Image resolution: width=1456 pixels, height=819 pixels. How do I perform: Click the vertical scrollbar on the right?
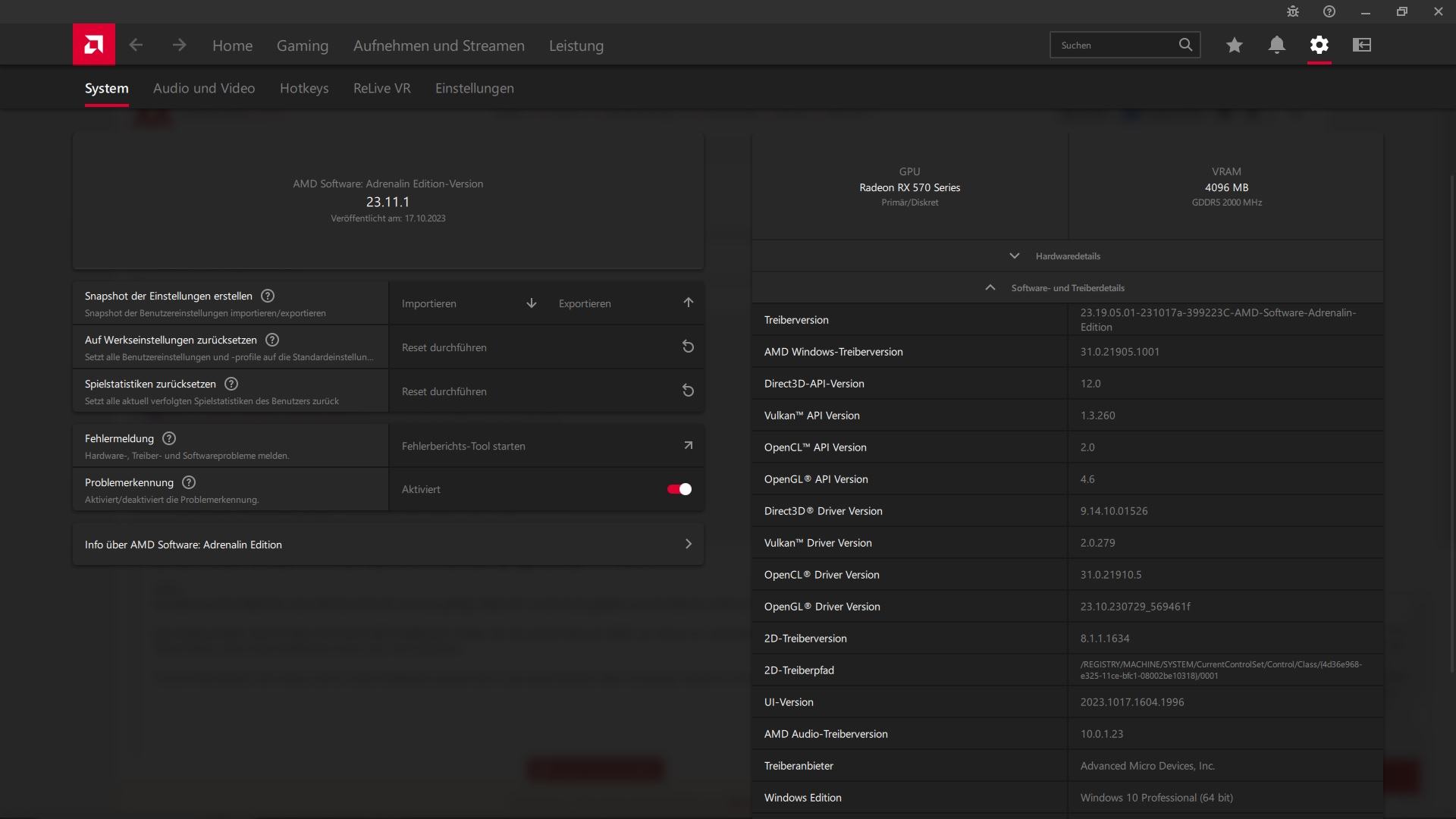1452,425
